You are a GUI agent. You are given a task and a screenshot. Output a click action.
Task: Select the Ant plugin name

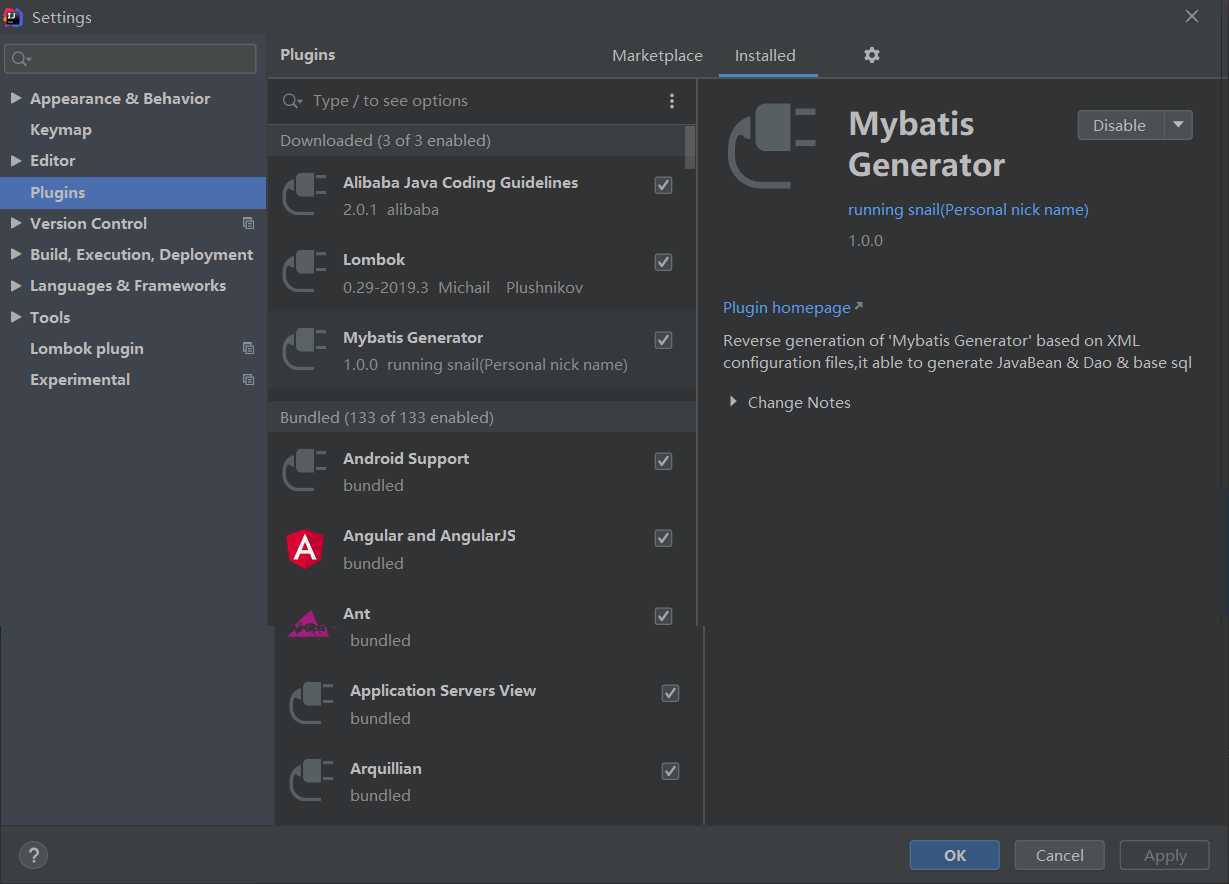[x=357, y=614]
